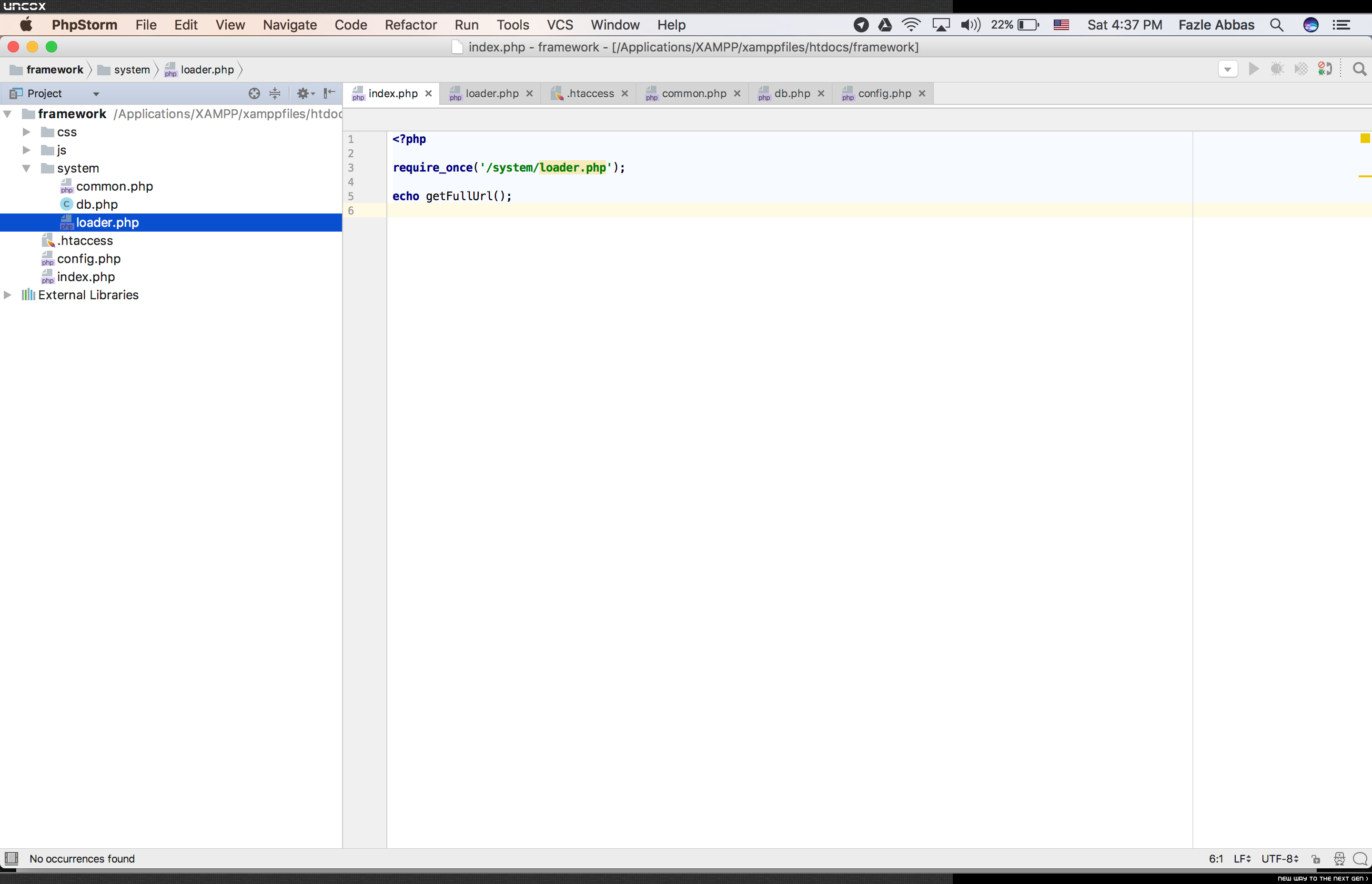Close the common.php tab
The width and height of the screenshot is (1372, 884).
(x=737, y=93)
